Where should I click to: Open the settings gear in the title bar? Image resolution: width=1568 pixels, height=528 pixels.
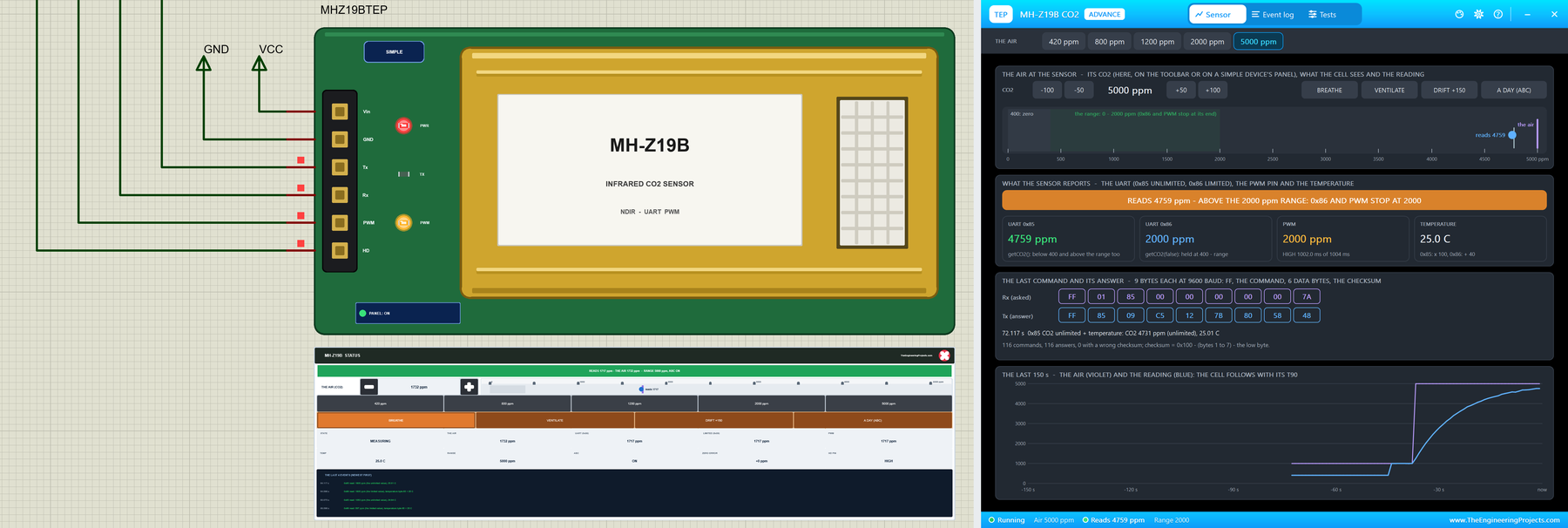pos(1478,14)
